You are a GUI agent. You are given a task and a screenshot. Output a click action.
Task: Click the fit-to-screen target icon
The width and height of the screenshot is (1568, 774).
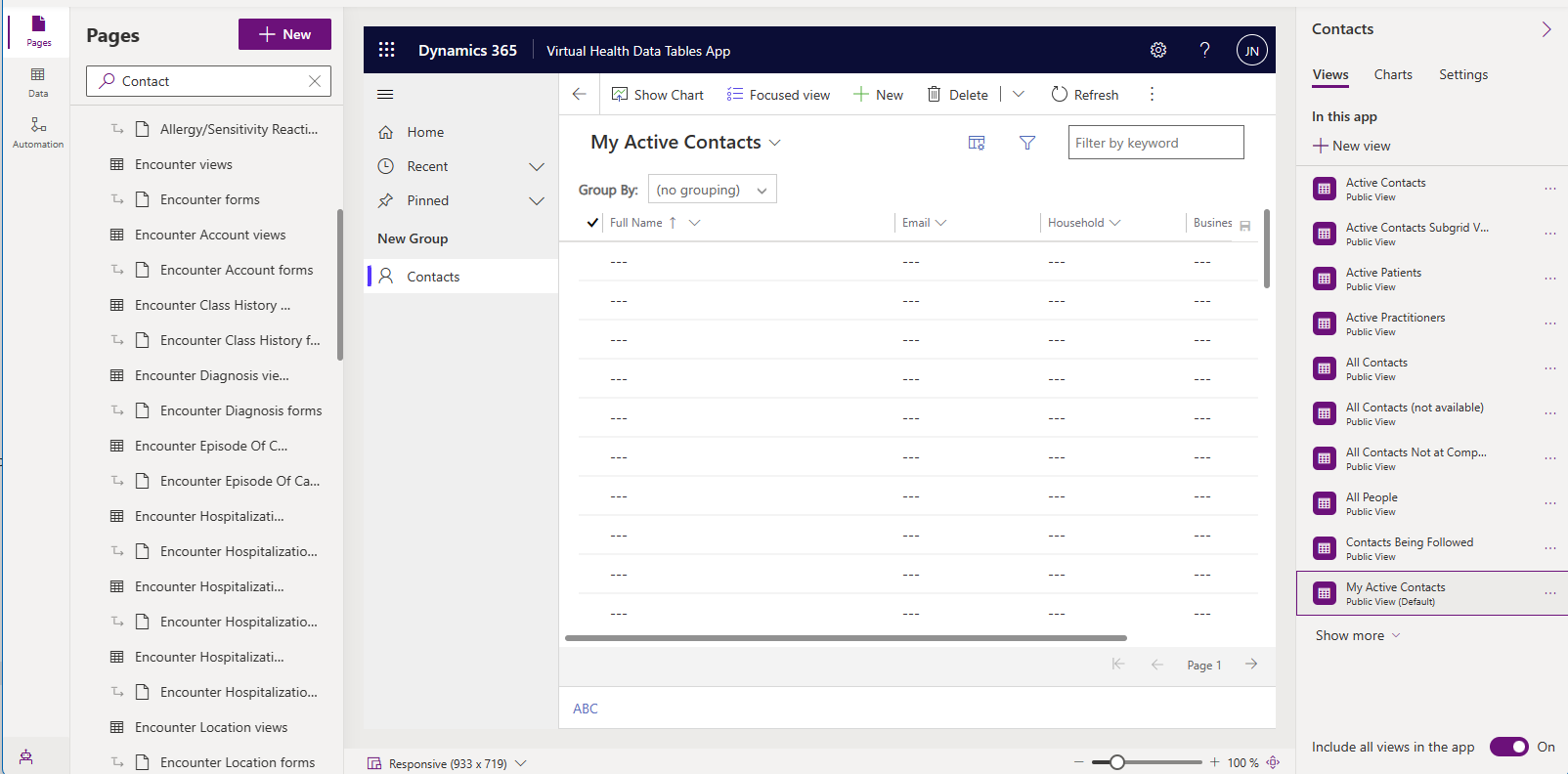1273,762
